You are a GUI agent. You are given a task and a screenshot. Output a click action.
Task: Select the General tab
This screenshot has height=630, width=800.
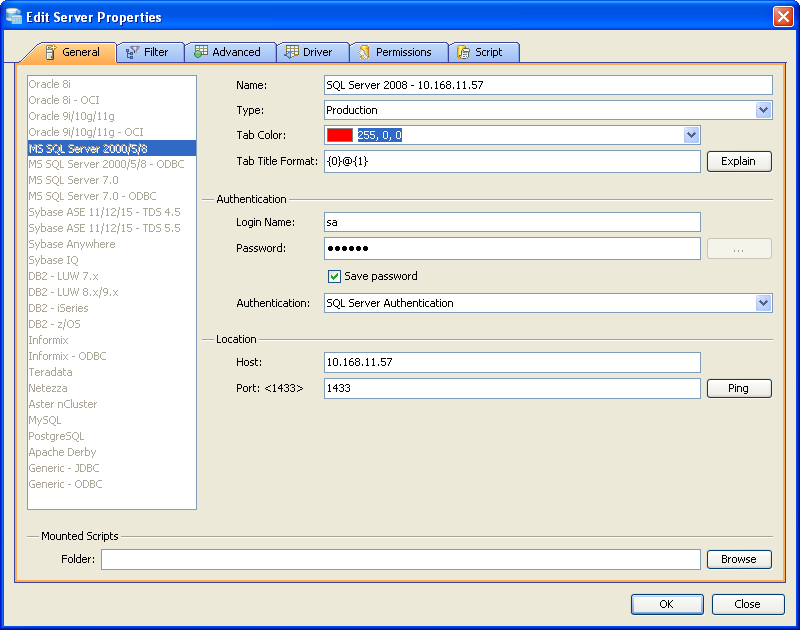pos(71,52)
